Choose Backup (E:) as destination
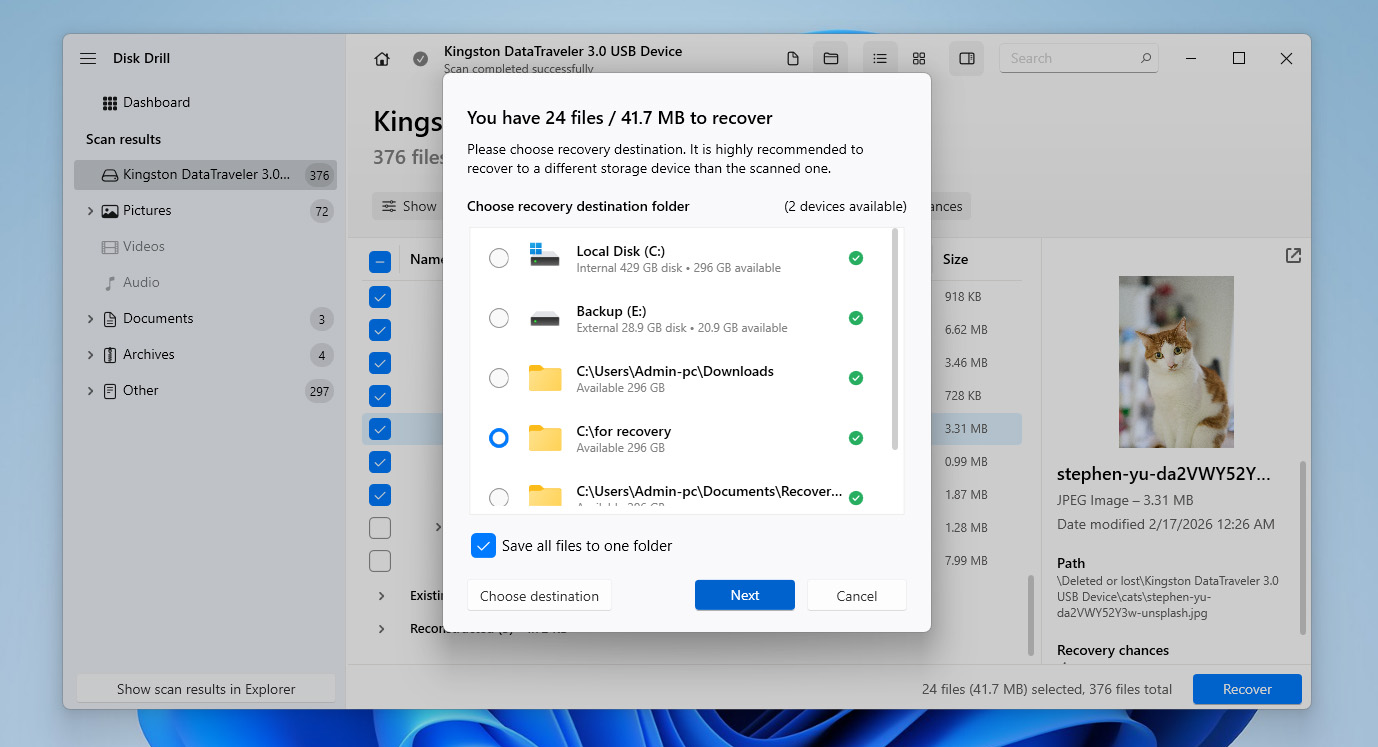The width and height of the screenshot is (1378, 747). (x=498, y=318)
